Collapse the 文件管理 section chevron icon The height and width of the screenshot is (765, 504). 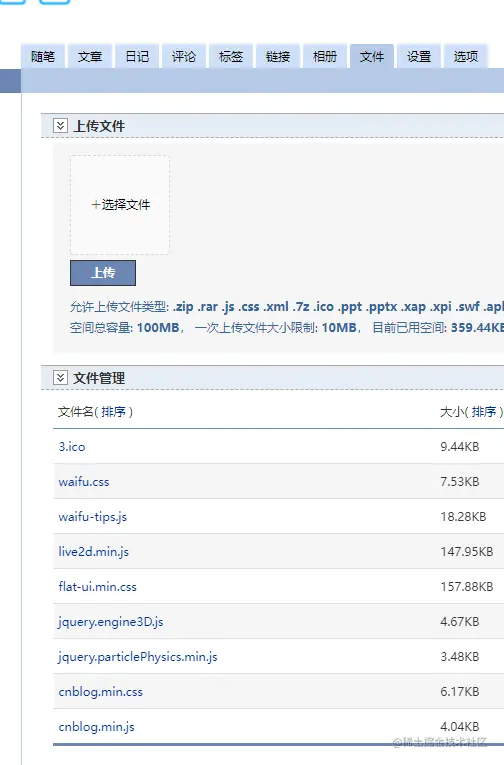pos(60,378)
